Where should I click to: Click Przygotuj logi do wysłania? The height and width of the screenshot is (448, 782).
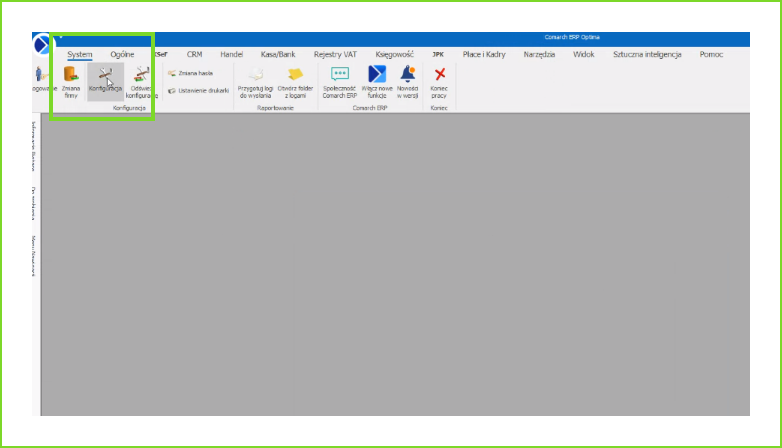[x=255, y=83]
